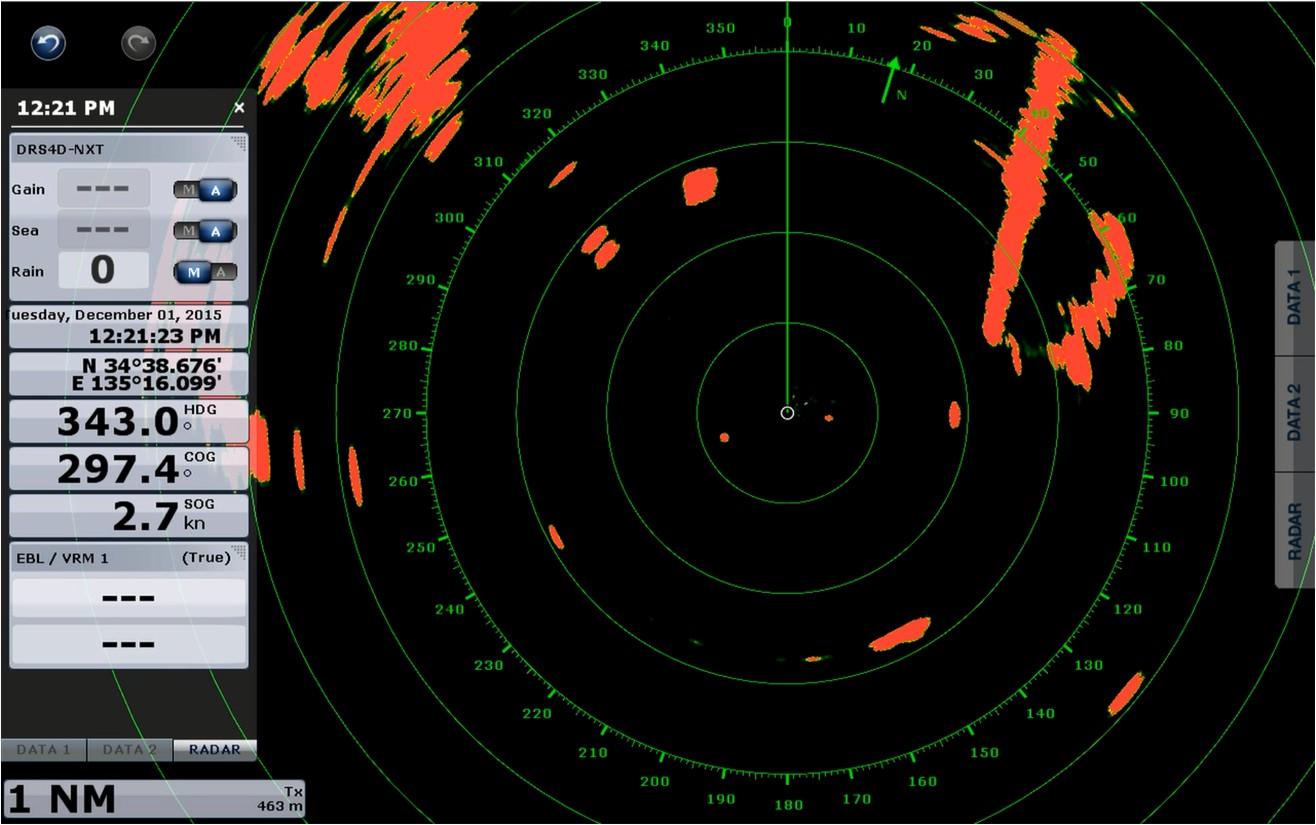Viewport: 1316px width, 825px height.
Task: Click the DRS4D-NXT panel header
Action: [129, 149]
